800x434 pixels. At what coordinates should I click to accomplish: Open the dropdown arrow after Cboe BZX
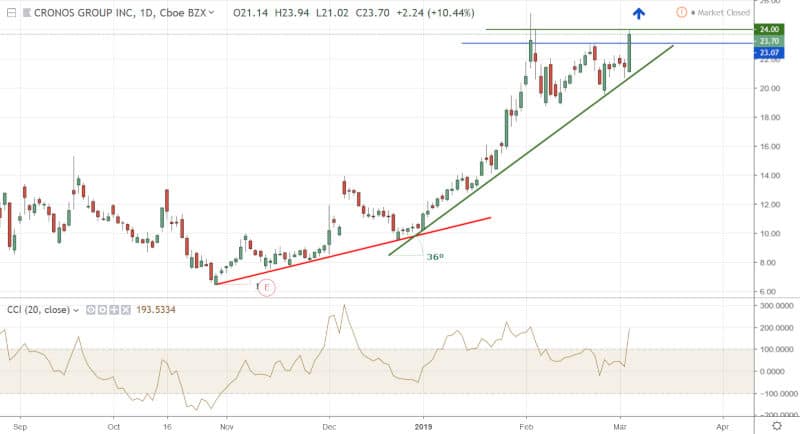(212, 12)
